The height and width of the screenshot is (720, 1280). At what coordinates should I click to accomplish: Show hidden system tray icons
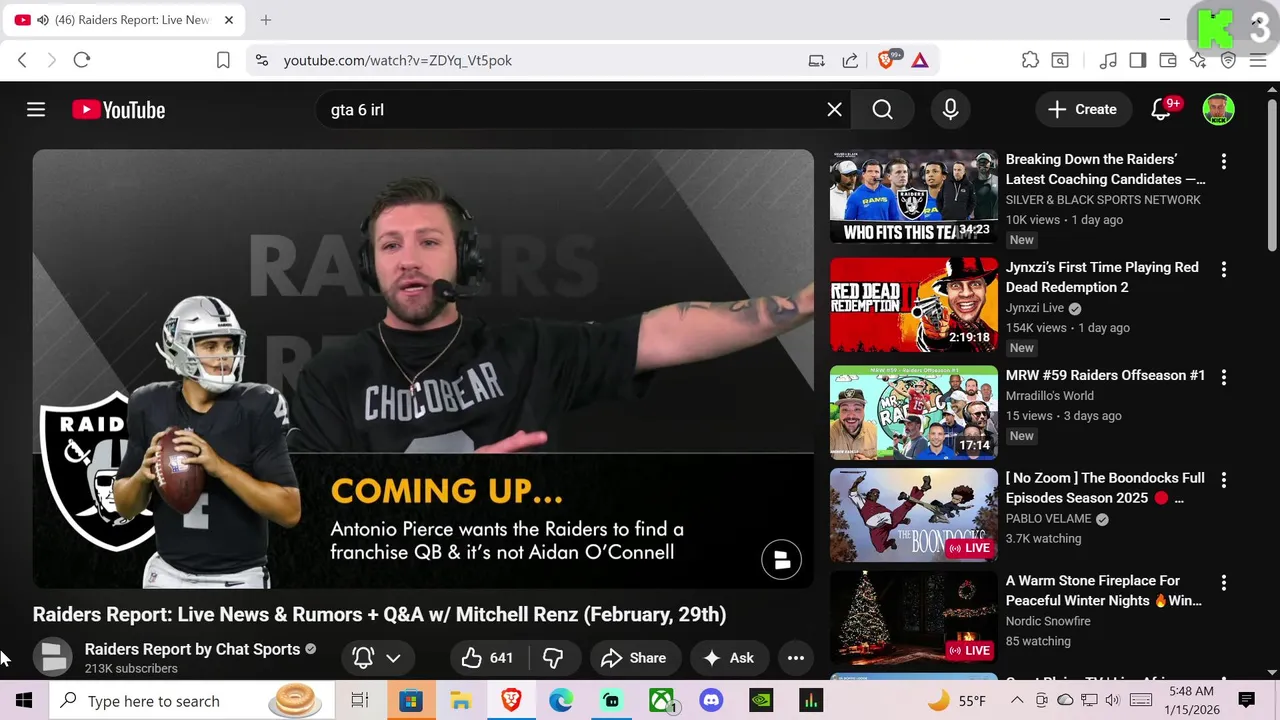point(1016,700)
